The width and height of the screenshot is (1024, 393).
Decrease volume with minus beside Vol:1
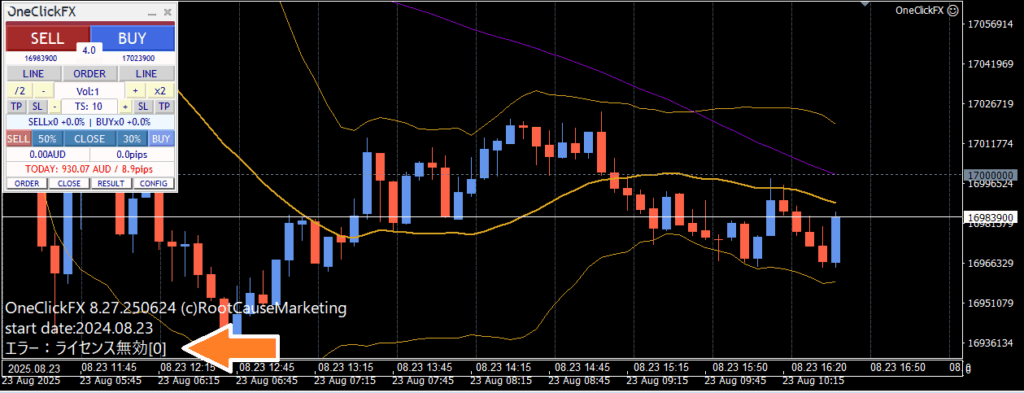point(44,90)
